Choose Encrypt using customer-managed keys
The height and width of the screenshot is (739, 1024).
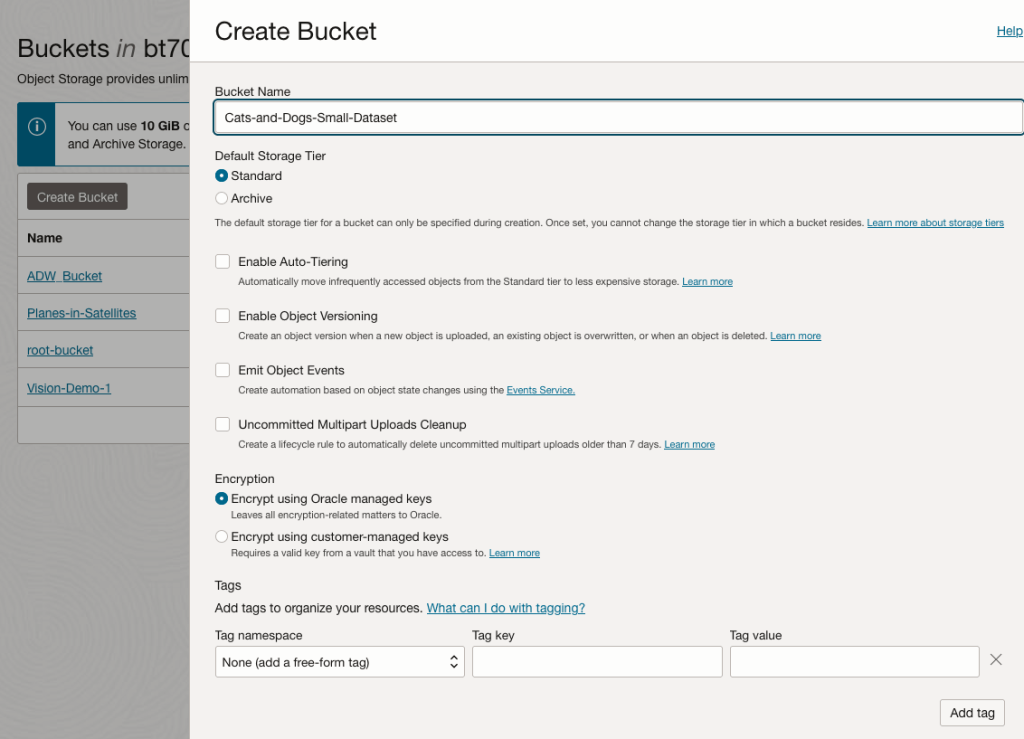pos(222,537)
